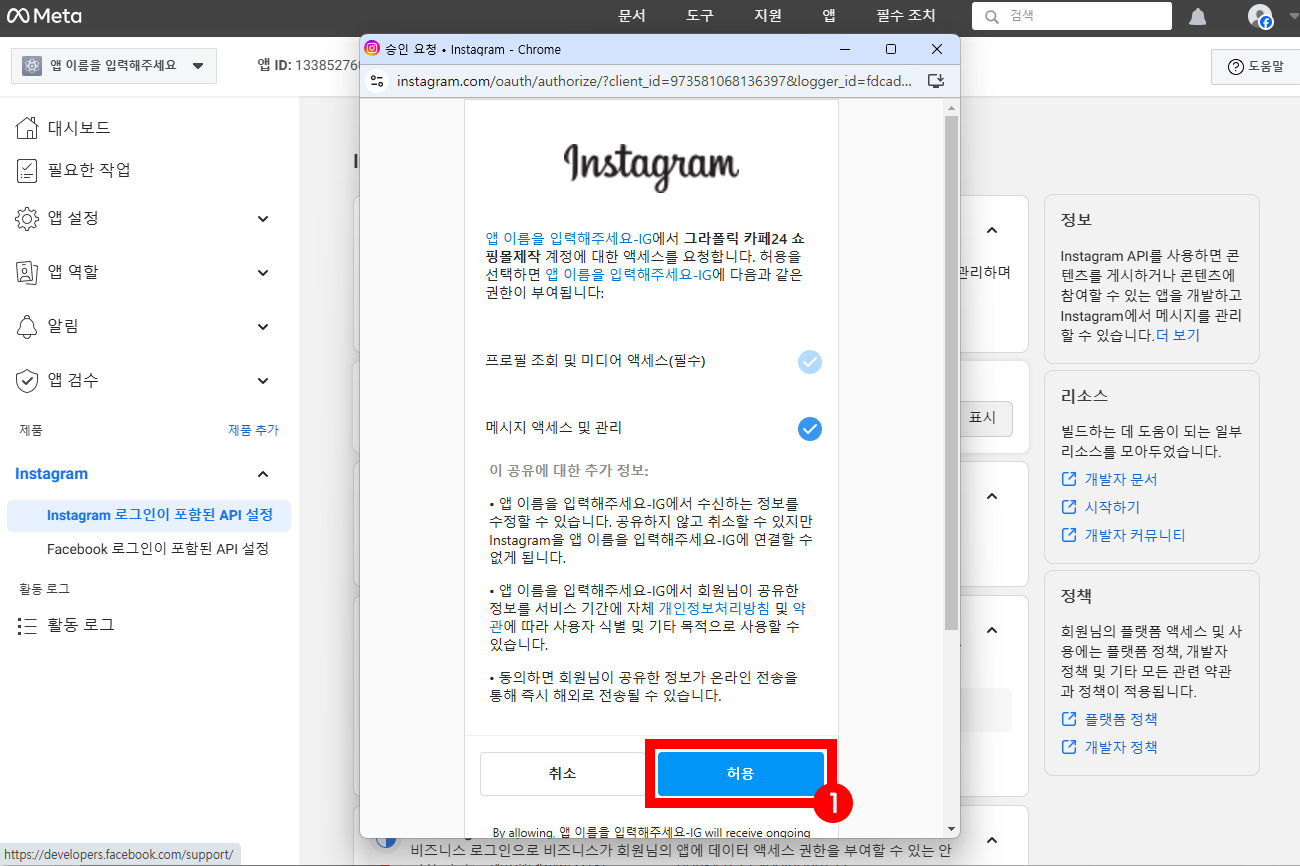1300x866 pixels.
Task: Open the 지원 menu
Action: (x=768, y=16)
